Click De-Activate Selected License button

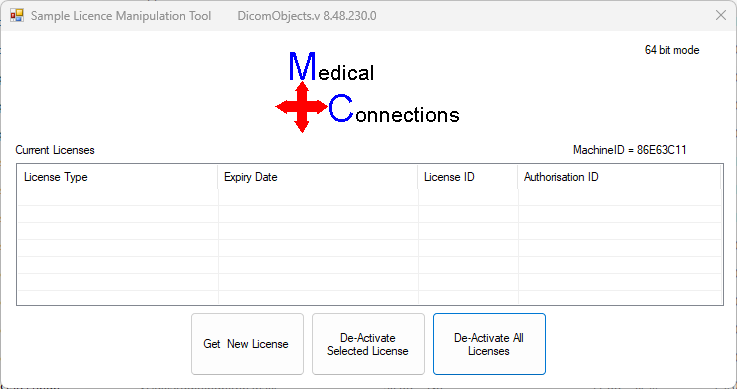coord(368,344)
